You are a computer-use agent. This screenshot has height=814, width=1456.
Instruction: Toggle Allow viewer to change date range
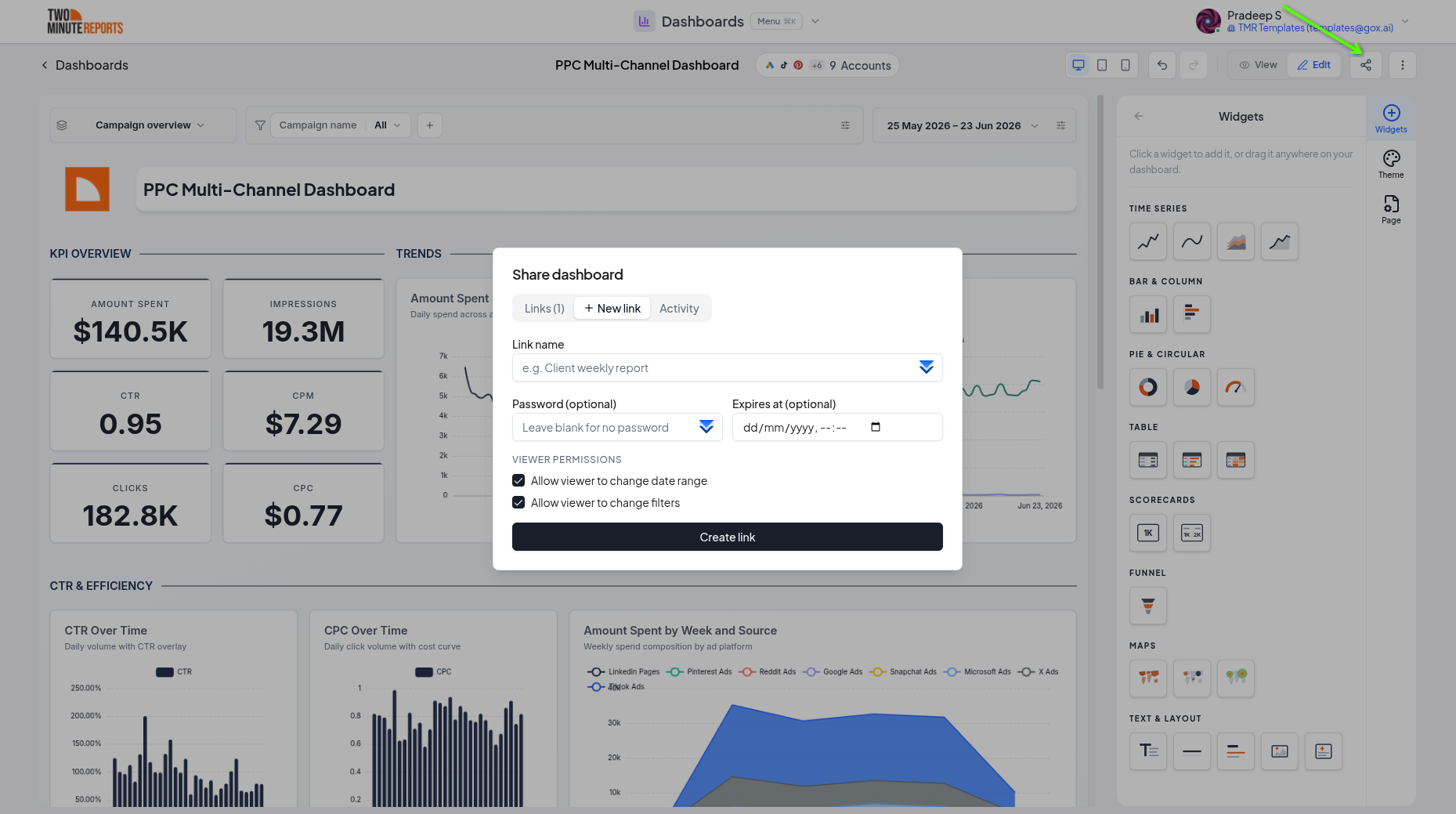click(x=518, y=480)
